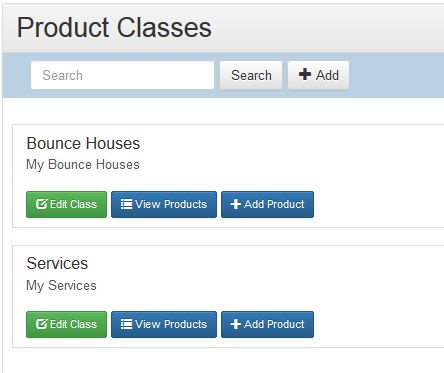This screenshot has width=444, height=373.
Task: Click the list icon on Services View Products
Action: coord(126,324)
